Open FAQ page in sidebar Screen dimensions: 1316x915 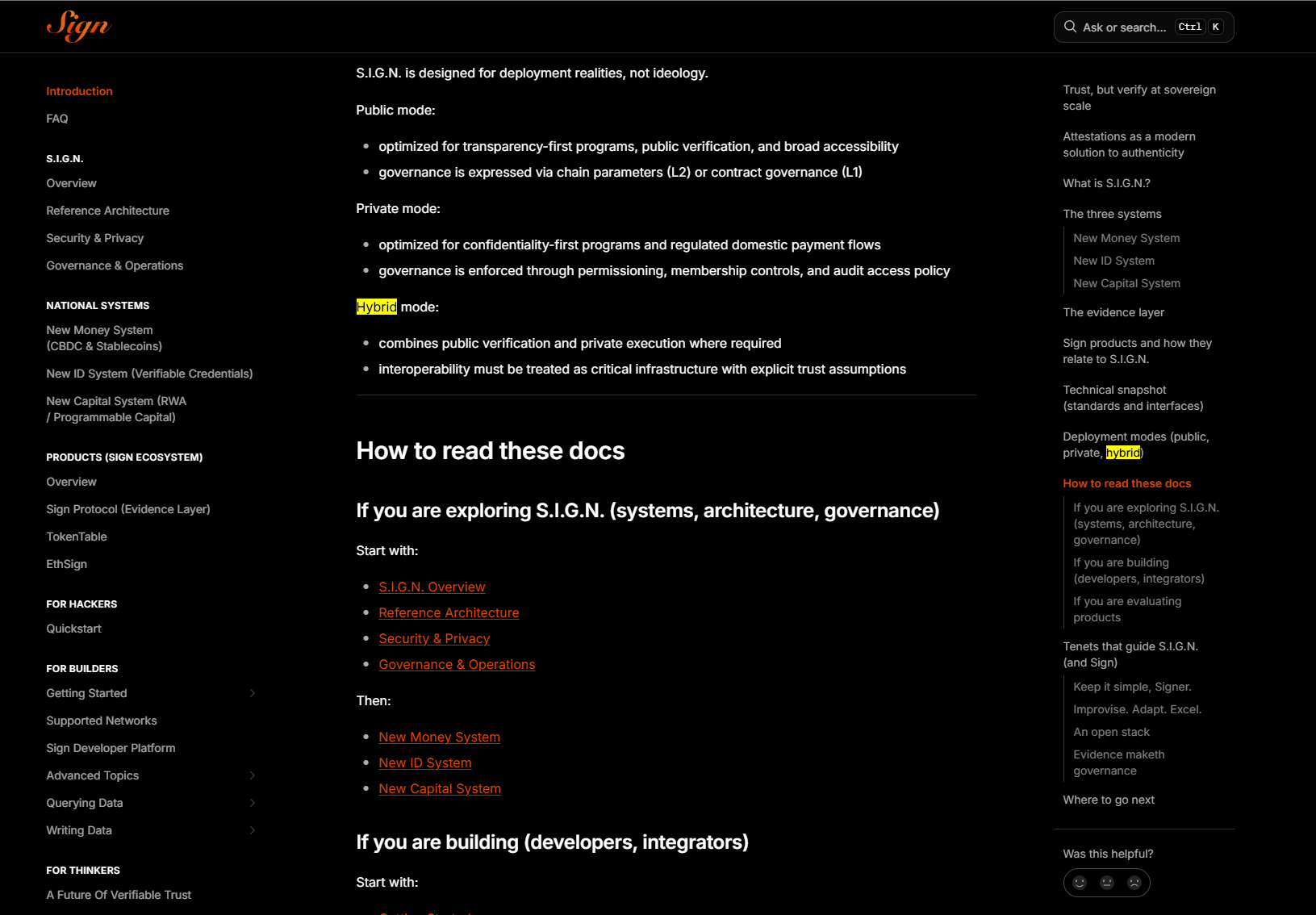tap(57, 119)
